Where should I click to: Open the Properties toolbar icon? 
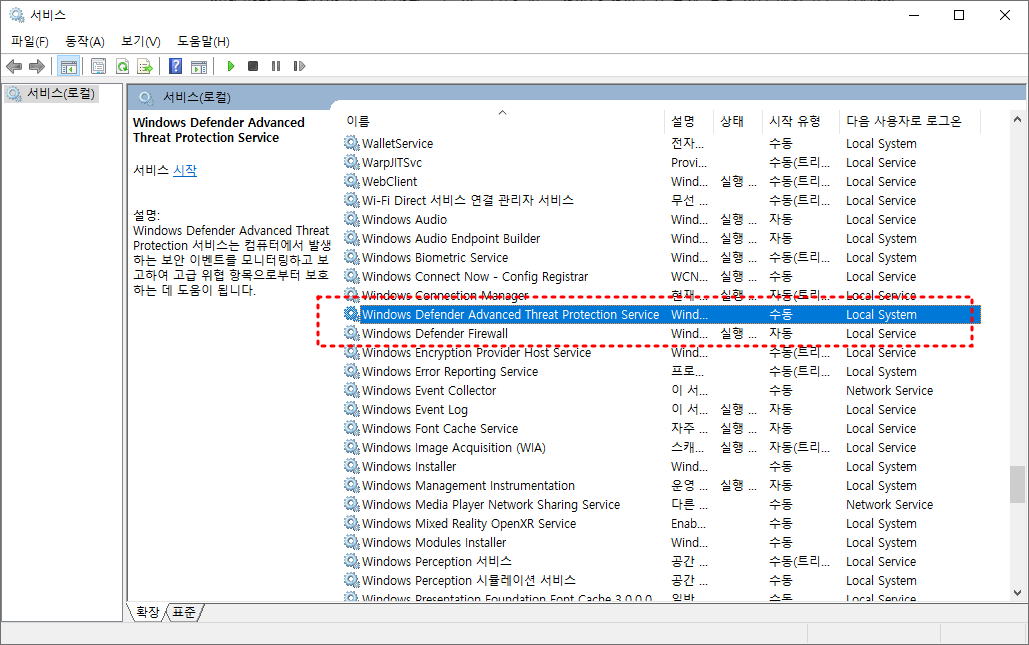(x=98, y=66)
